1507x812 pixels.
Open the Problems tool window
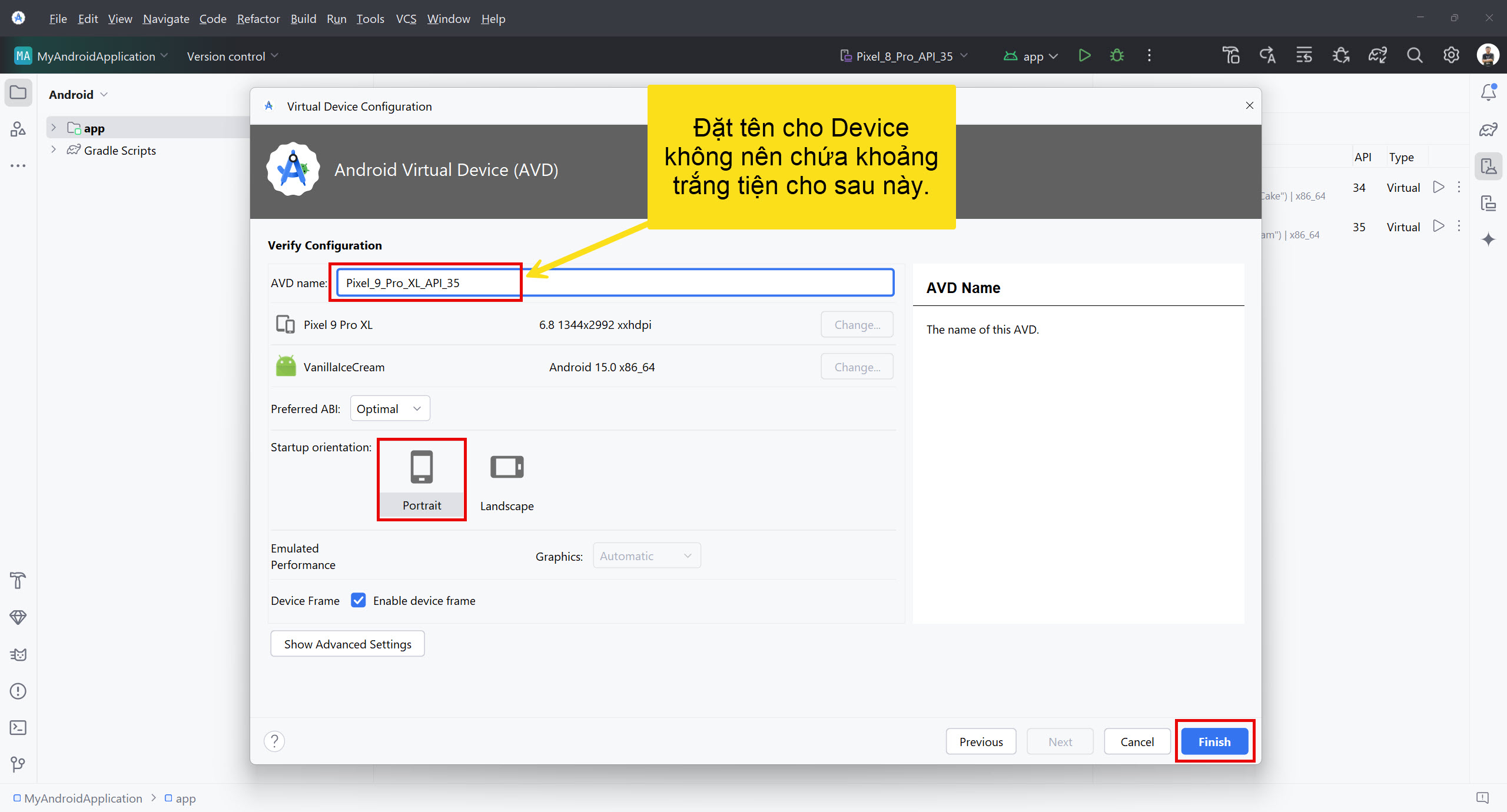tap(18, 691)
